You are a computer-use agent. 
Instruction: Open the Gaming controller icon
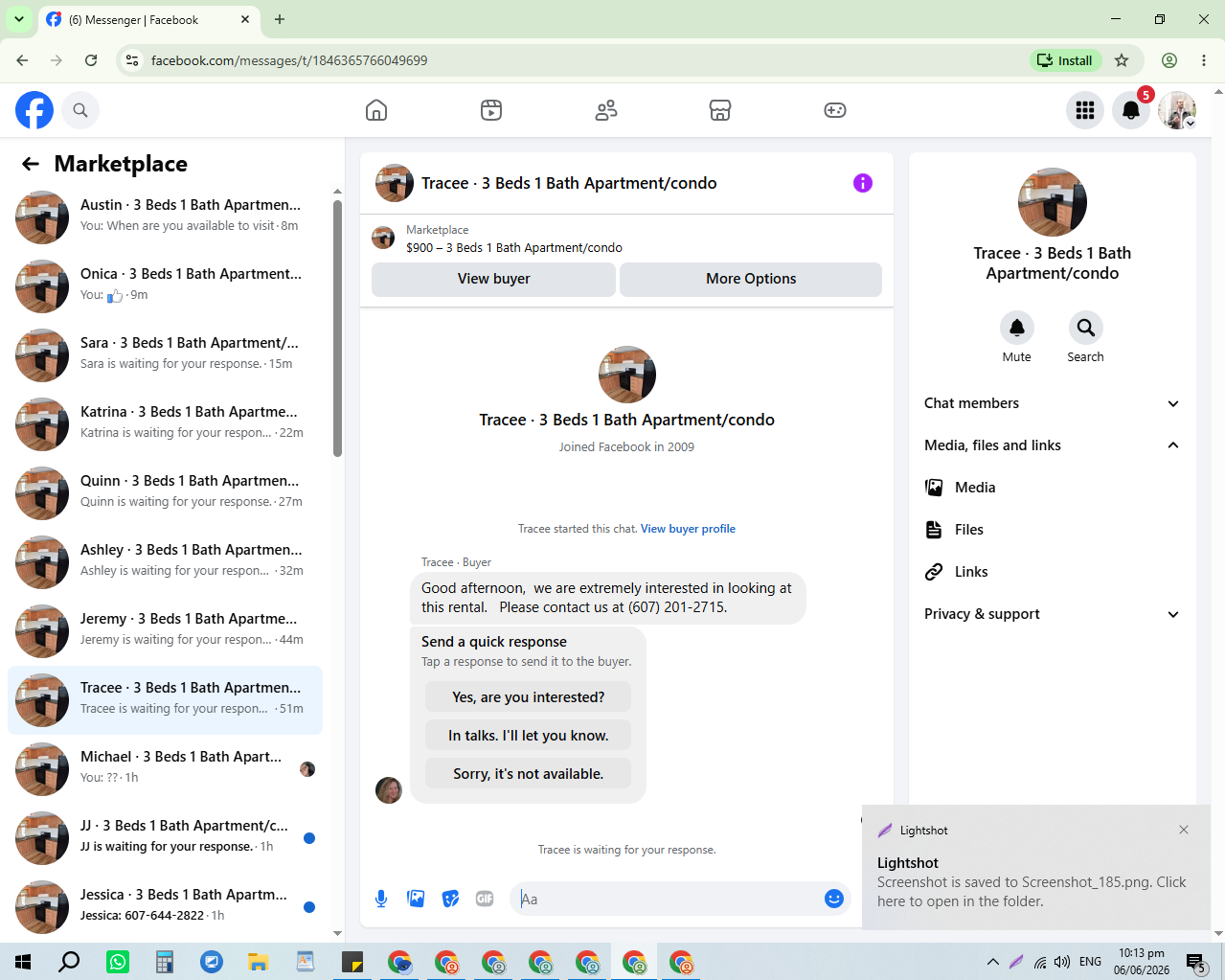click(835, 110)
